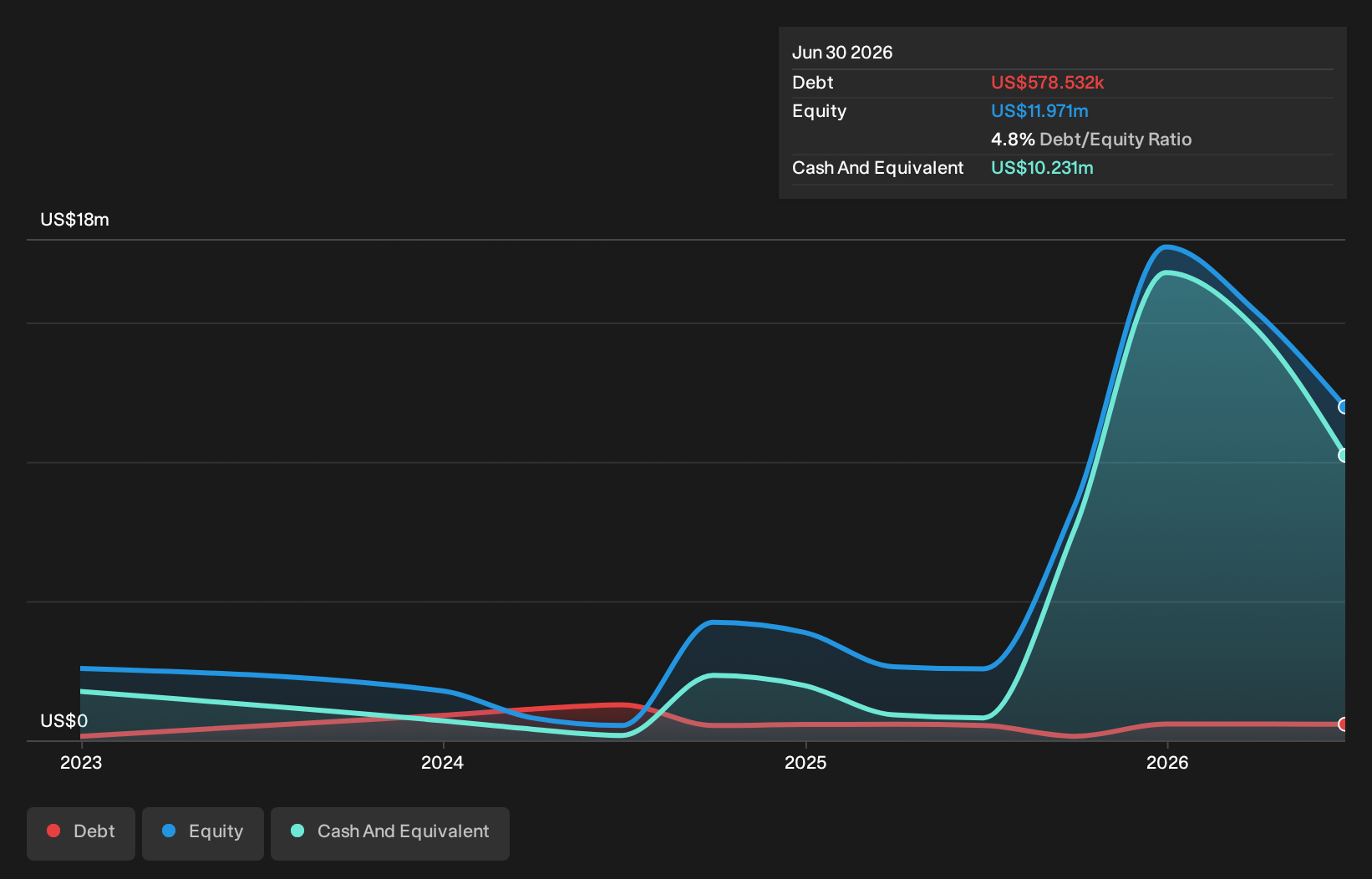Toggle the Cash And Equivalent legend button

(390, 833)
